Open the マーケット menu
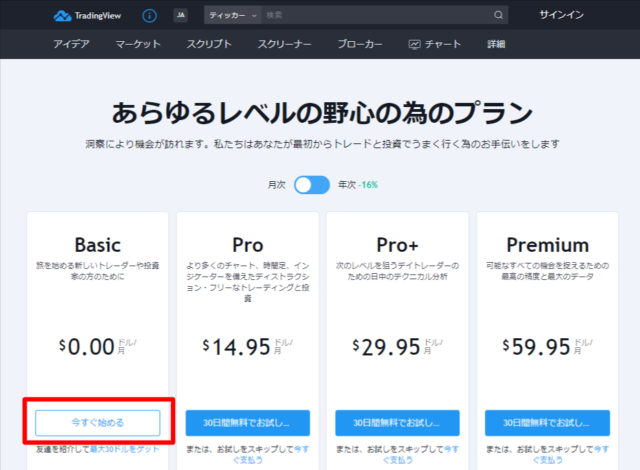This screenshot has height=470, width=640. point(138,44)
